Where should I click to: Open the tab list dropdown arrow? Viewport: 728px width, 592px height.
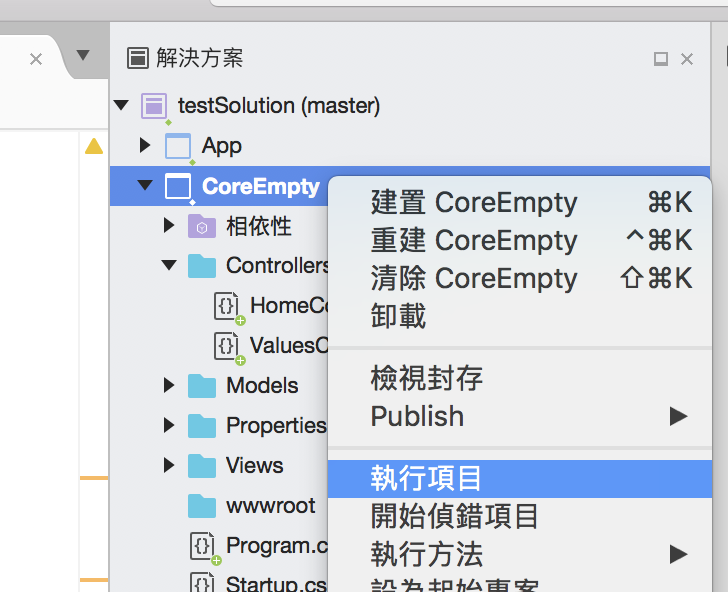(x=83, y=55)
